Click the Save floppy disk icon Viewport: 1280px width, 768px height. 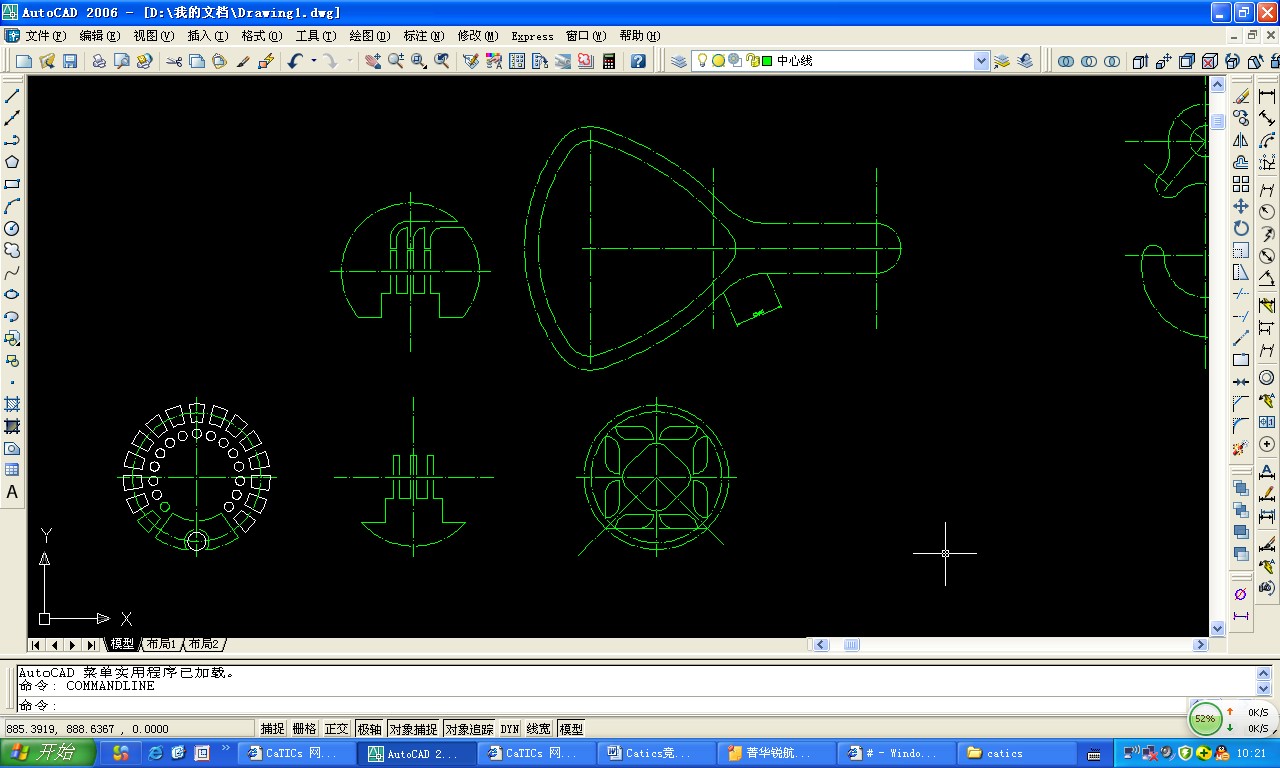tap(70, 61)
